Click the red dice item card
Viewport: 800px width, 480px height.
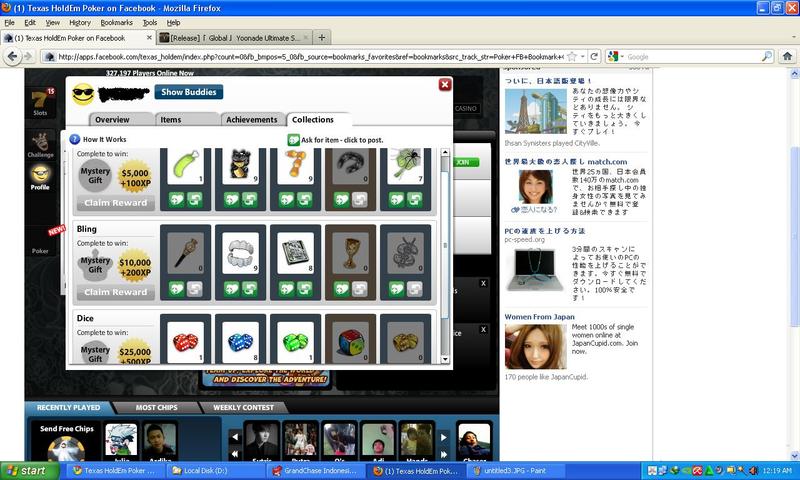click(185, 342)
